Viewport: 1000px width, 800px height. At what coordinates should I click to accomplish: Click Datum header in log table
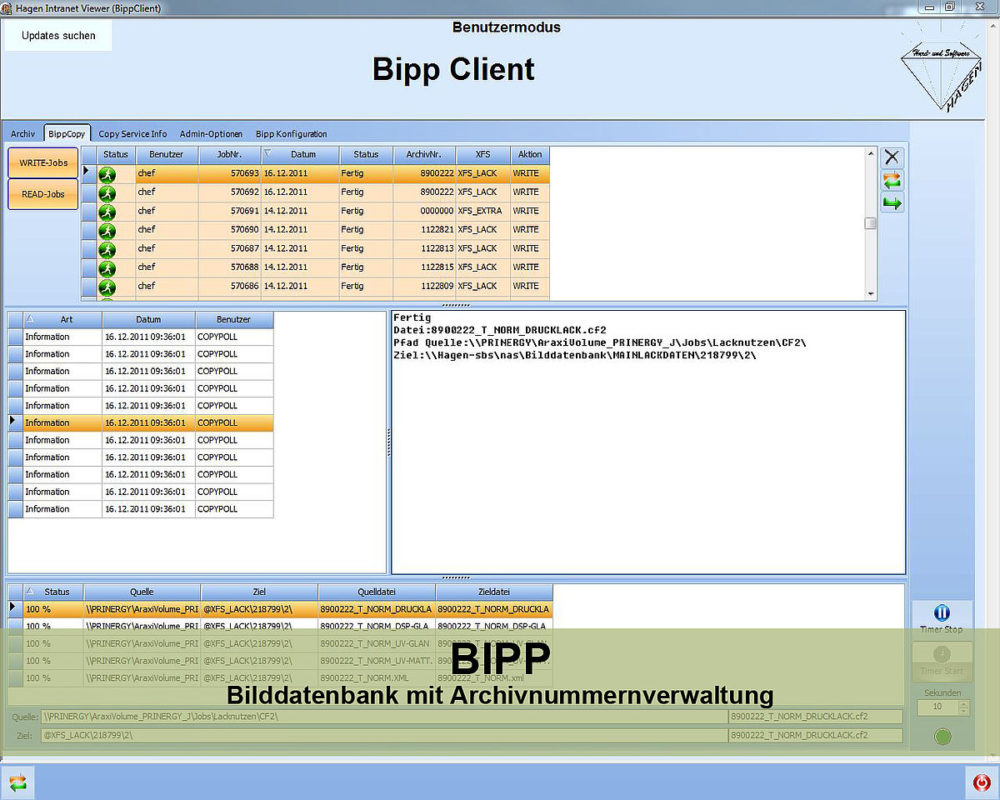149,320
